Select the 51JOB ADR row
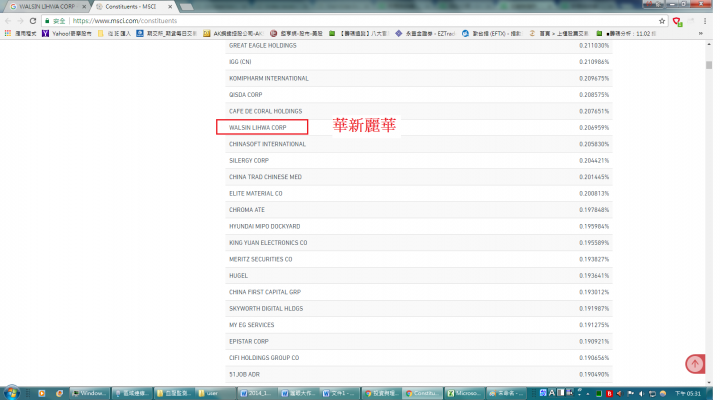Image resolution: width=720 pixels, height=400 pixels. [419, 374]
